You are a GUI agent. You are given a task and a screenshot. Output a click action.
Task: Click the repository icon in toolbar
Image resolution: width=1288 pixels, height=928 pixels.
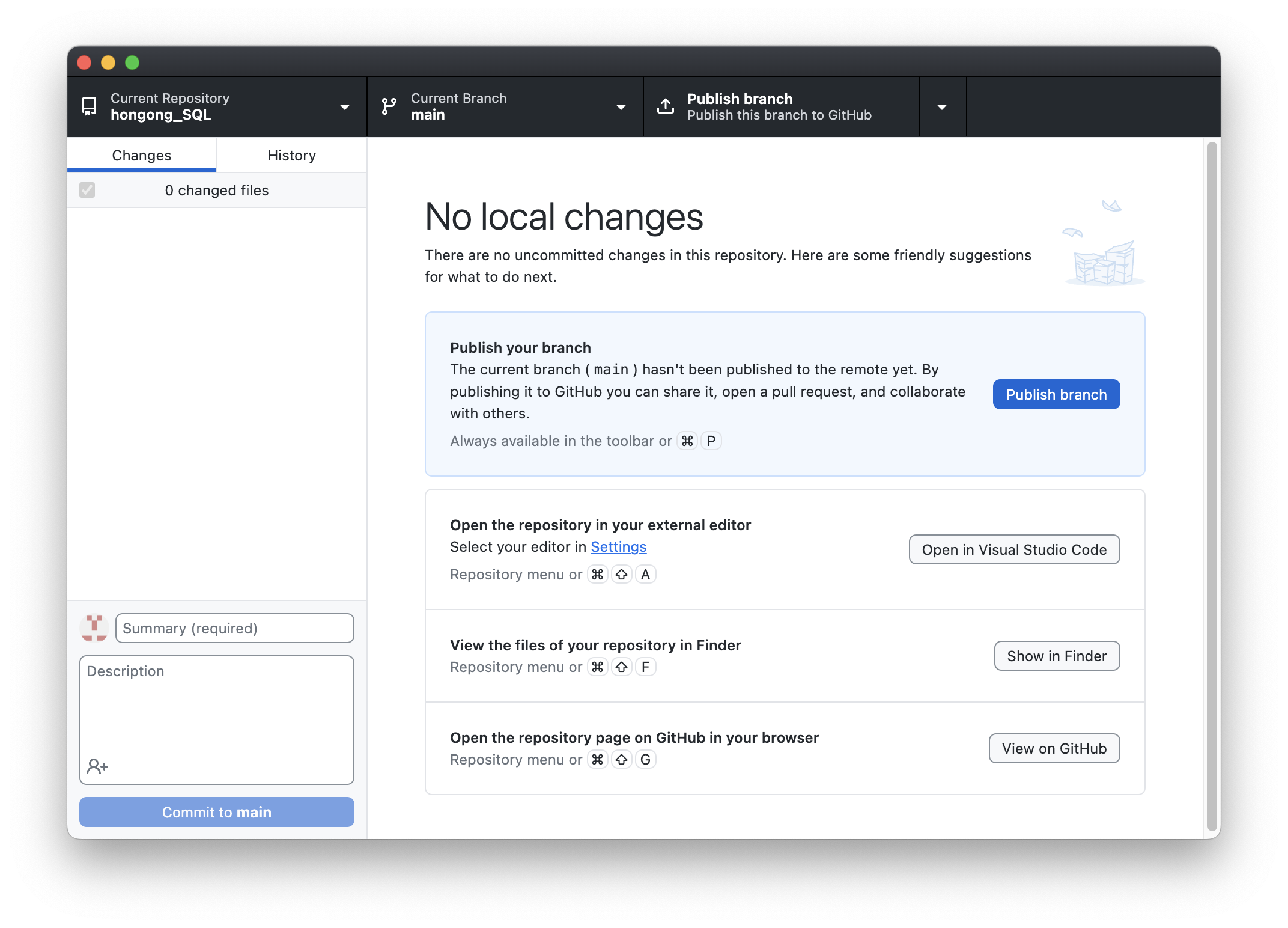click(89, 106)
